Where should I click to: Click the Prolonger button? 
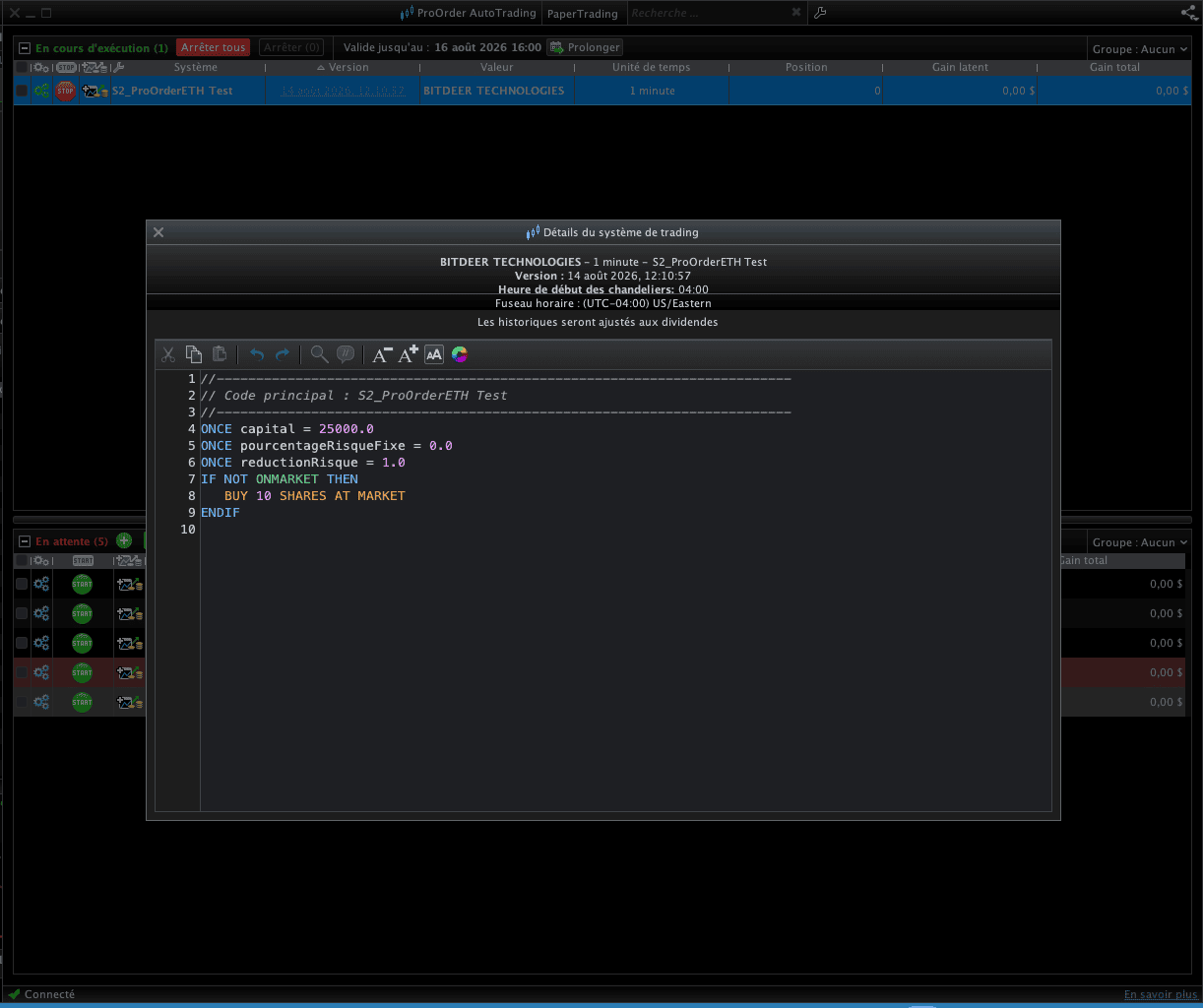(x=585, y=47)
